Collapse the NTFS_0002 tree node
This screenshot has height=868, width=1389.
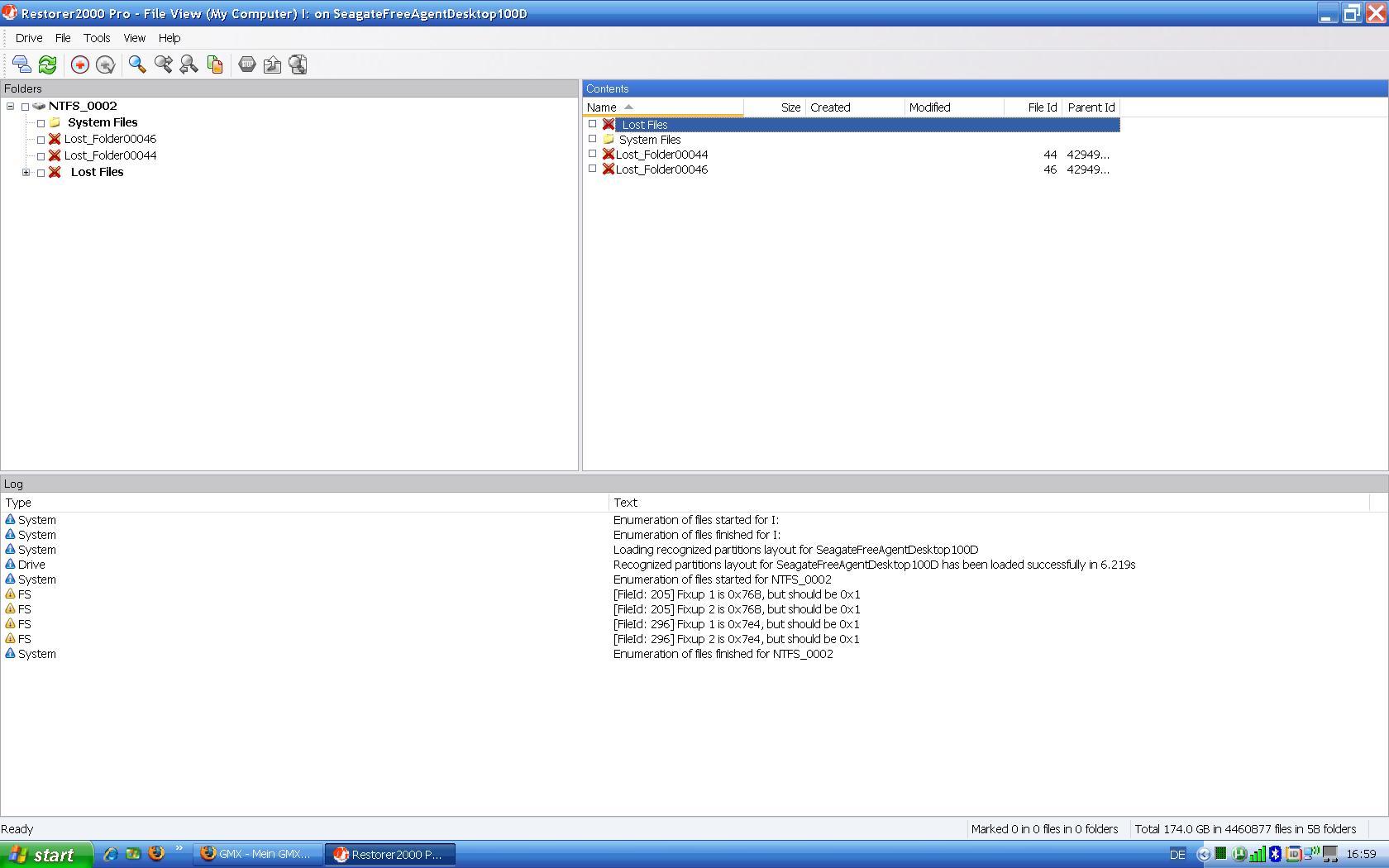(10, 106)
